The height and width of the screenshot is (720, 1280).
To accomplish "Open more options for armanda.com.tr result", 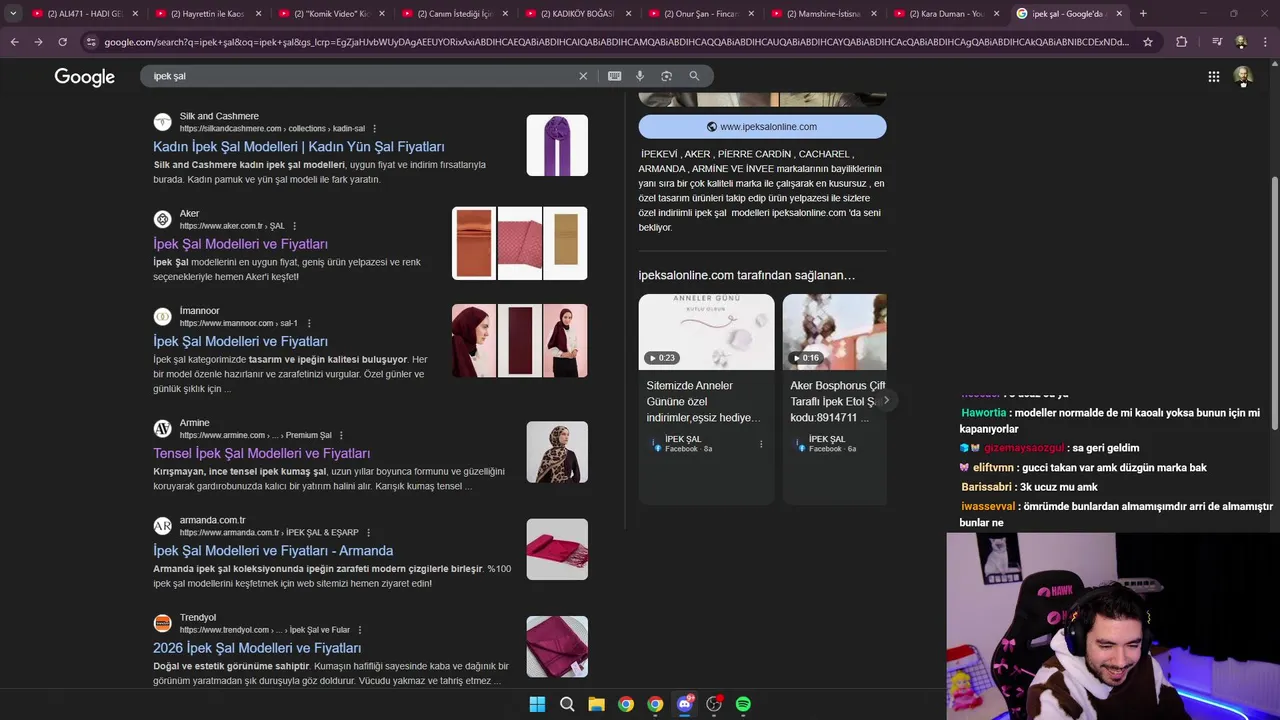I will (369, 532).
